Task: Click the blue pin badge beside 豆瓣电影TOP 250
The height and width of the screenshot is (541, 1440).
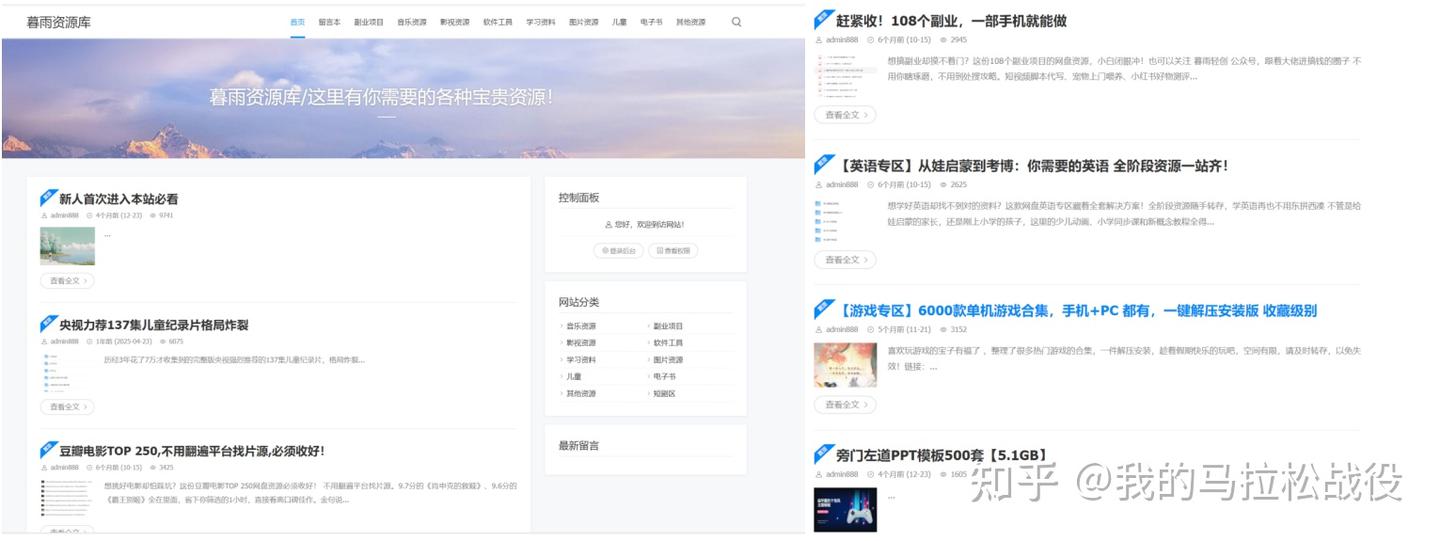Action: tap(48, 449)
